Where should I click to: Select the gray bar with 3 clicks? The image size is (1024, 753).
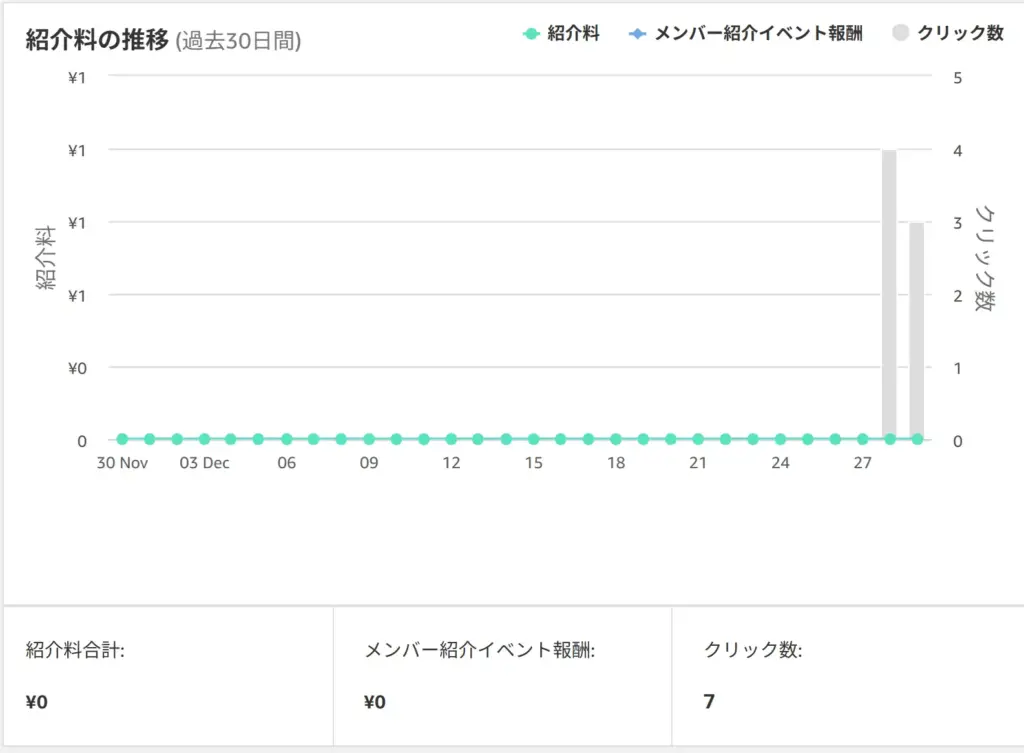916,330
